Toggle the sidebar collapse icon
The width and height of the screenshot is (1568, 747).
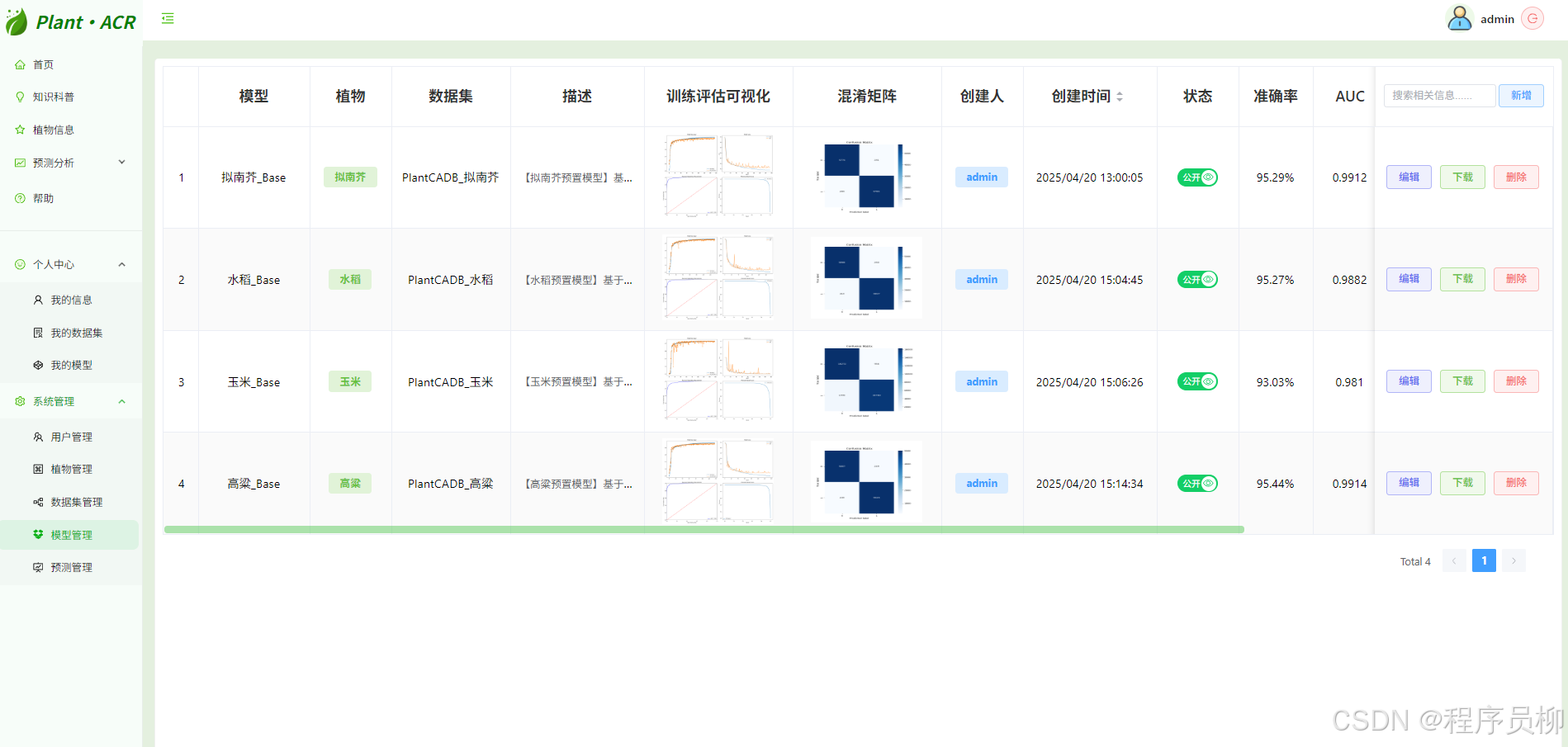[168, 18]
